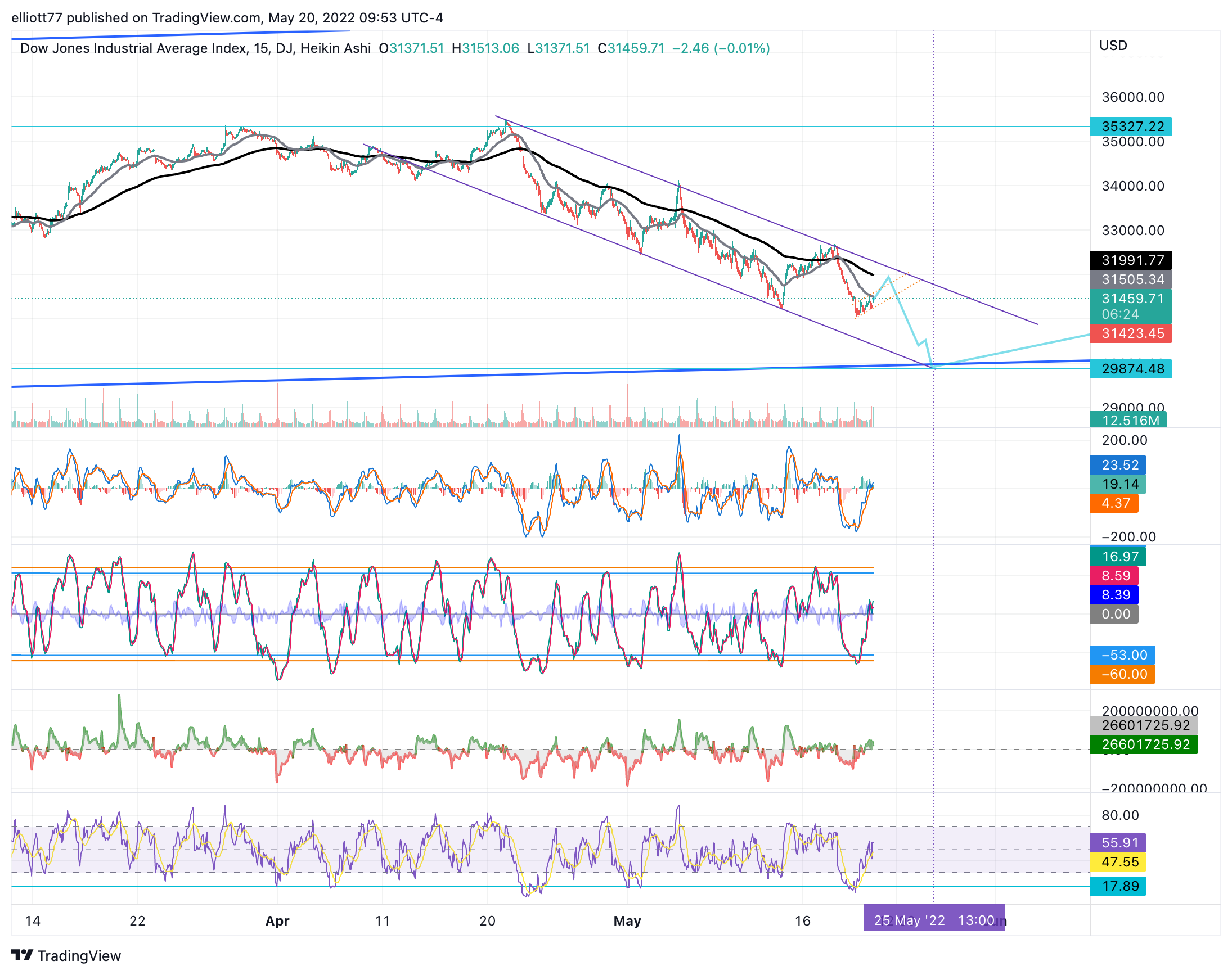Click the cyan 17.89 RSI level label
1232x975 pixels.
[1118, 886]
